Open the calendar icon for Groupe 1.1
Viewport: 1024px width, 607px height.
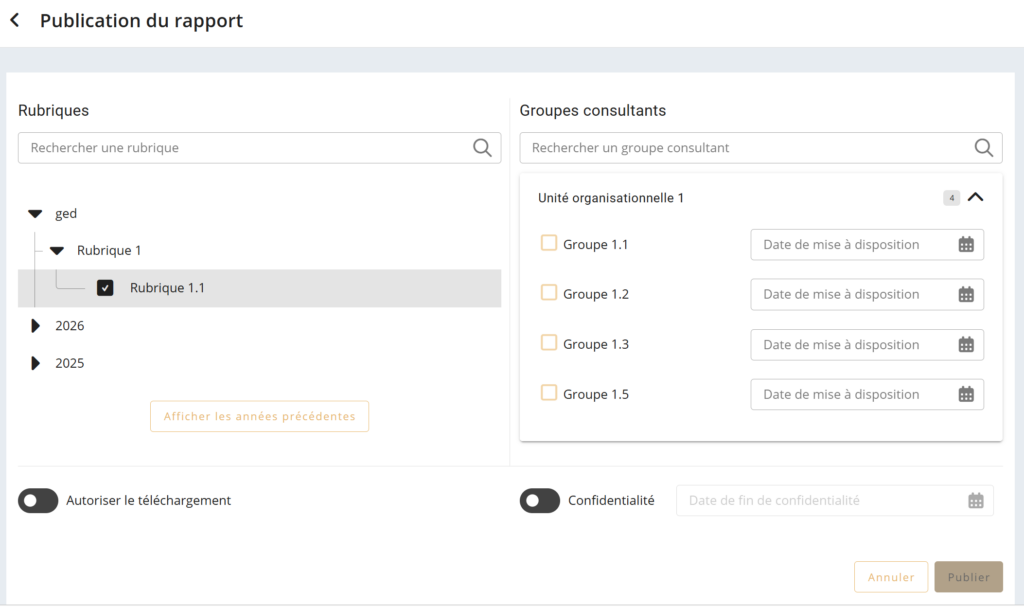(966, 245)
